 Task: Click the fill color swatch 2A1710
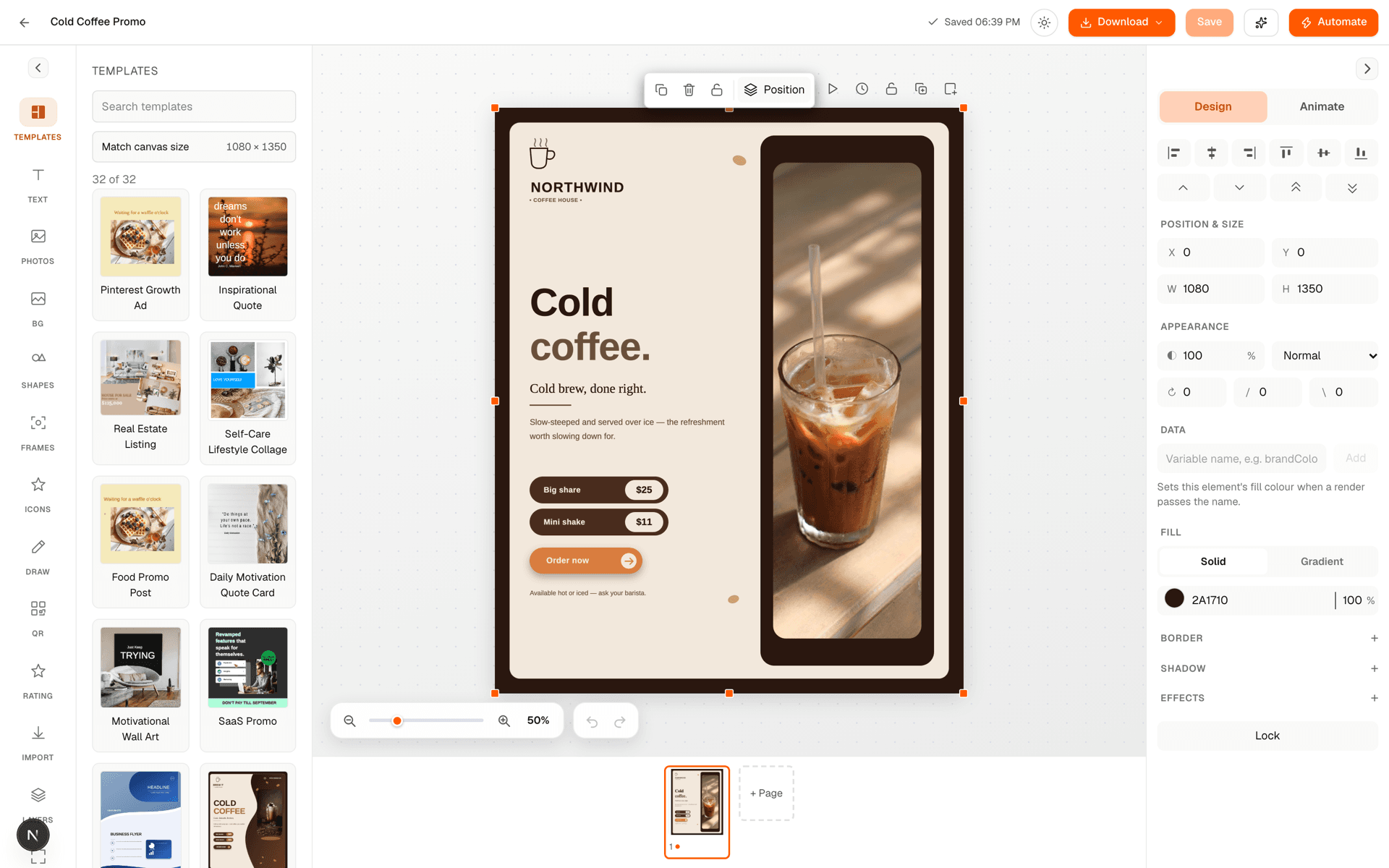tap(1174, 599)
